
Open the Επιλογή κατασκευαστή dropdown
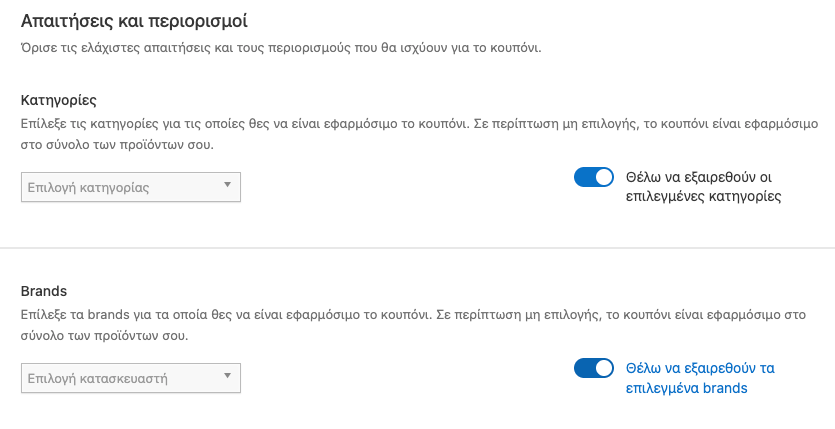pos(130,378)
